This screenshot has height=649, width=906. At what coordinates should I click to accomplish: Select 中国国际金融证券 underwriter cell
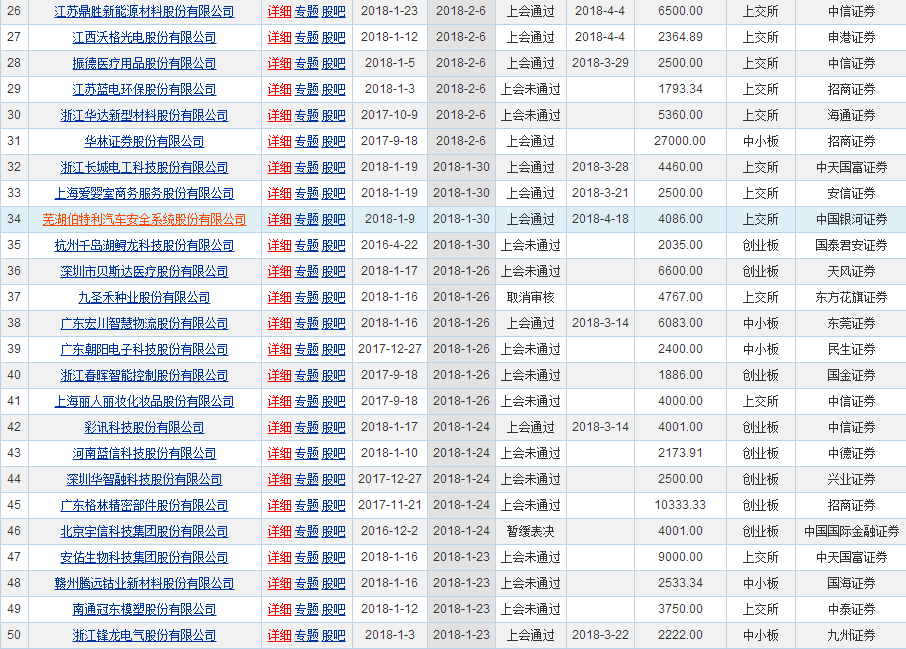(851, 531)
